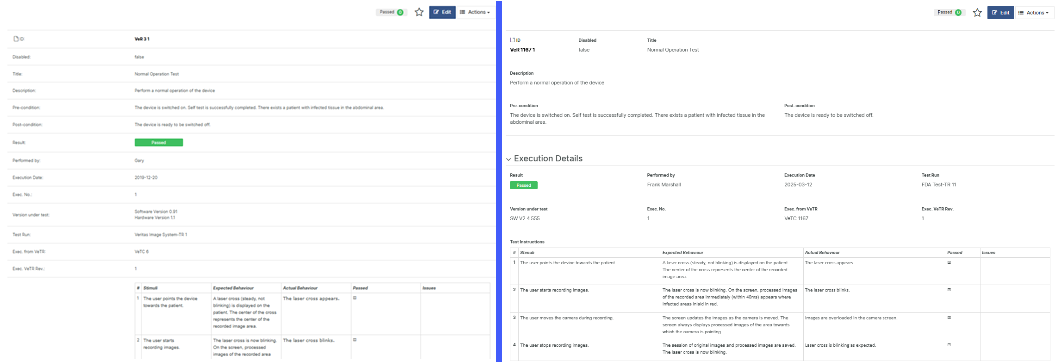1055x362 pixels.
Task: Click the Passed status badge above Execution Details view
Action: pyautogui.click(x=949, y=12)
